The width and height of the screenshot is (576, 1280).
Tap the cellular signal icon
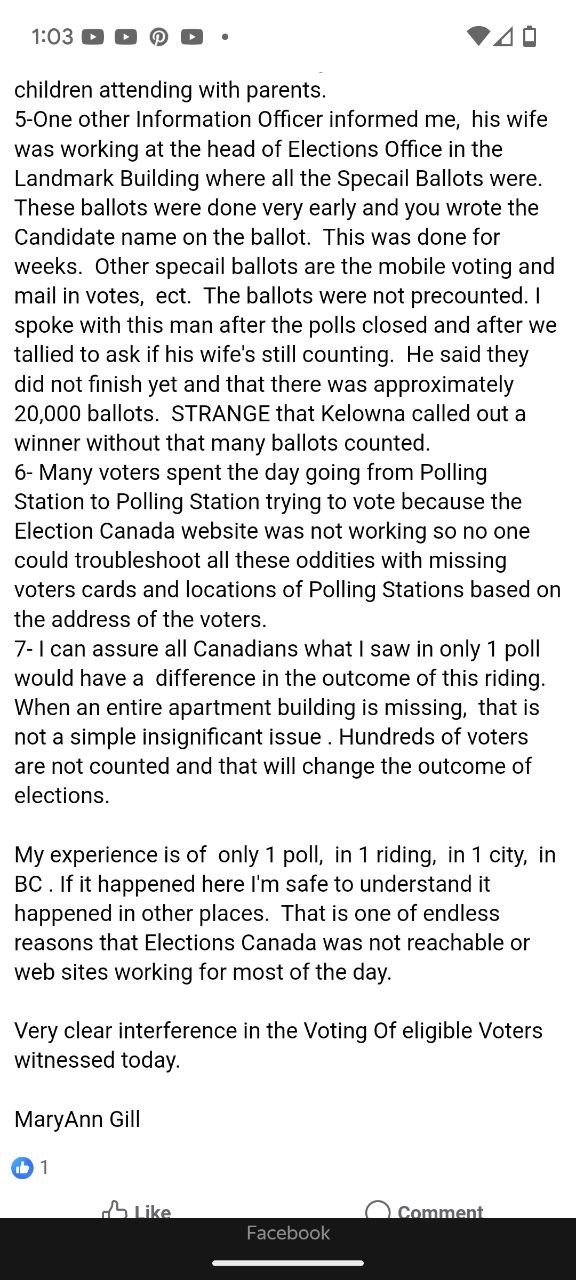(x=503, y=36)
